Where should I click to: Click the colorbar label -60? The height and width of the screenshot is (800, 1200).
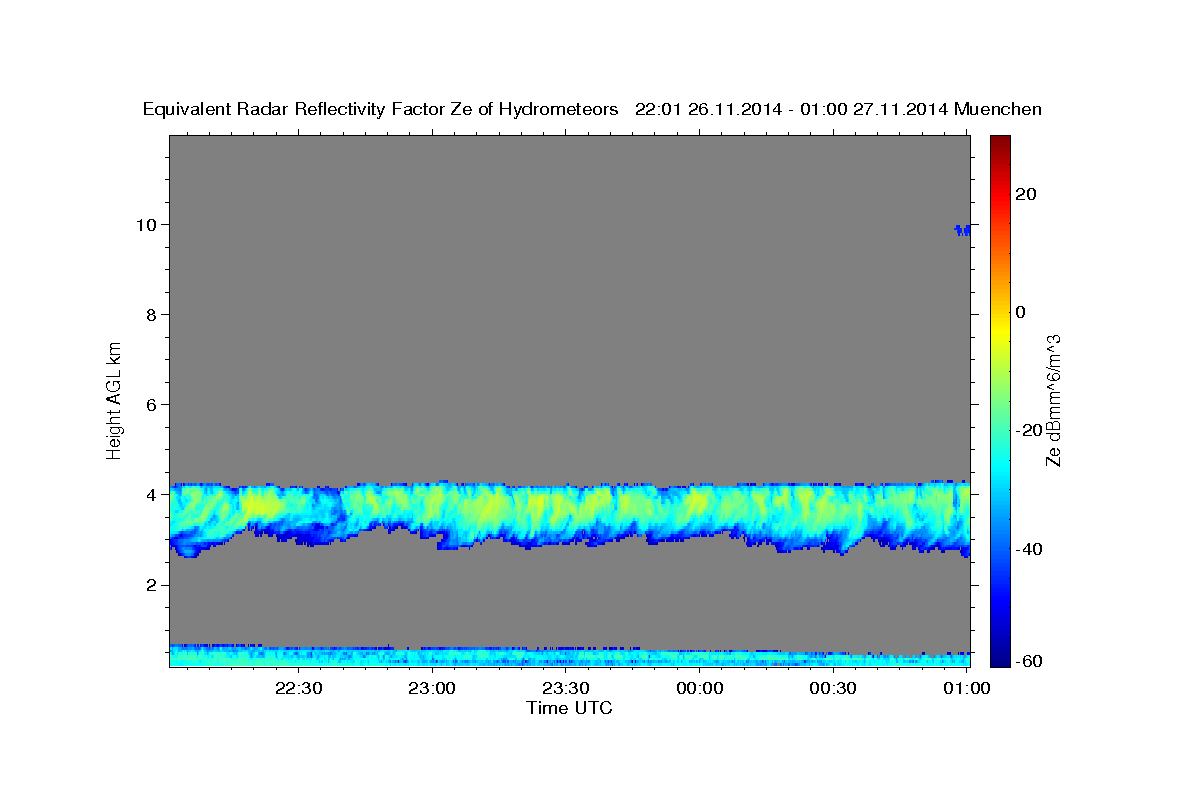(1030, 661)
